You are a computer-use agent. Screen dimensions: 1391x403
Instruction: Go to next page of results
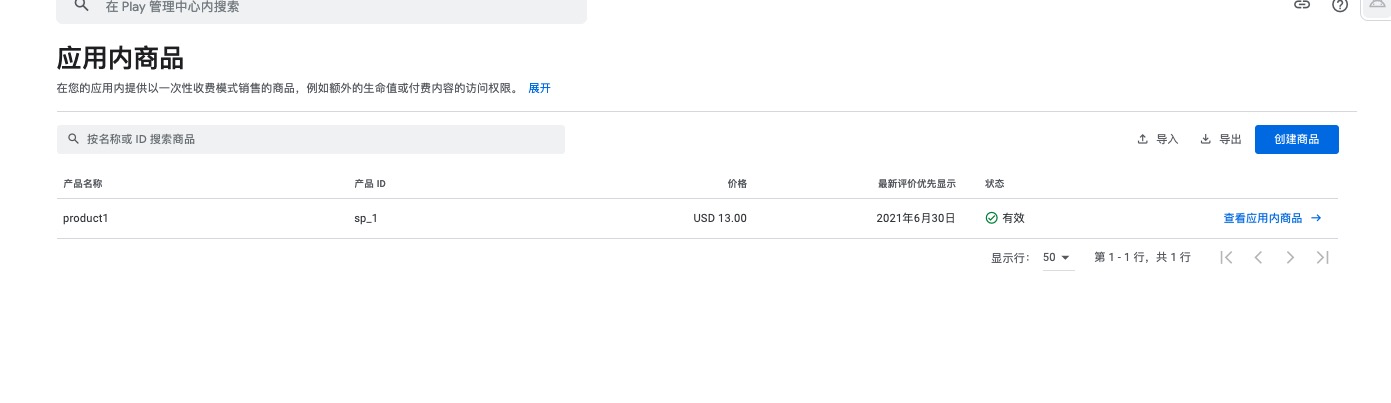tap(1290, 257)
